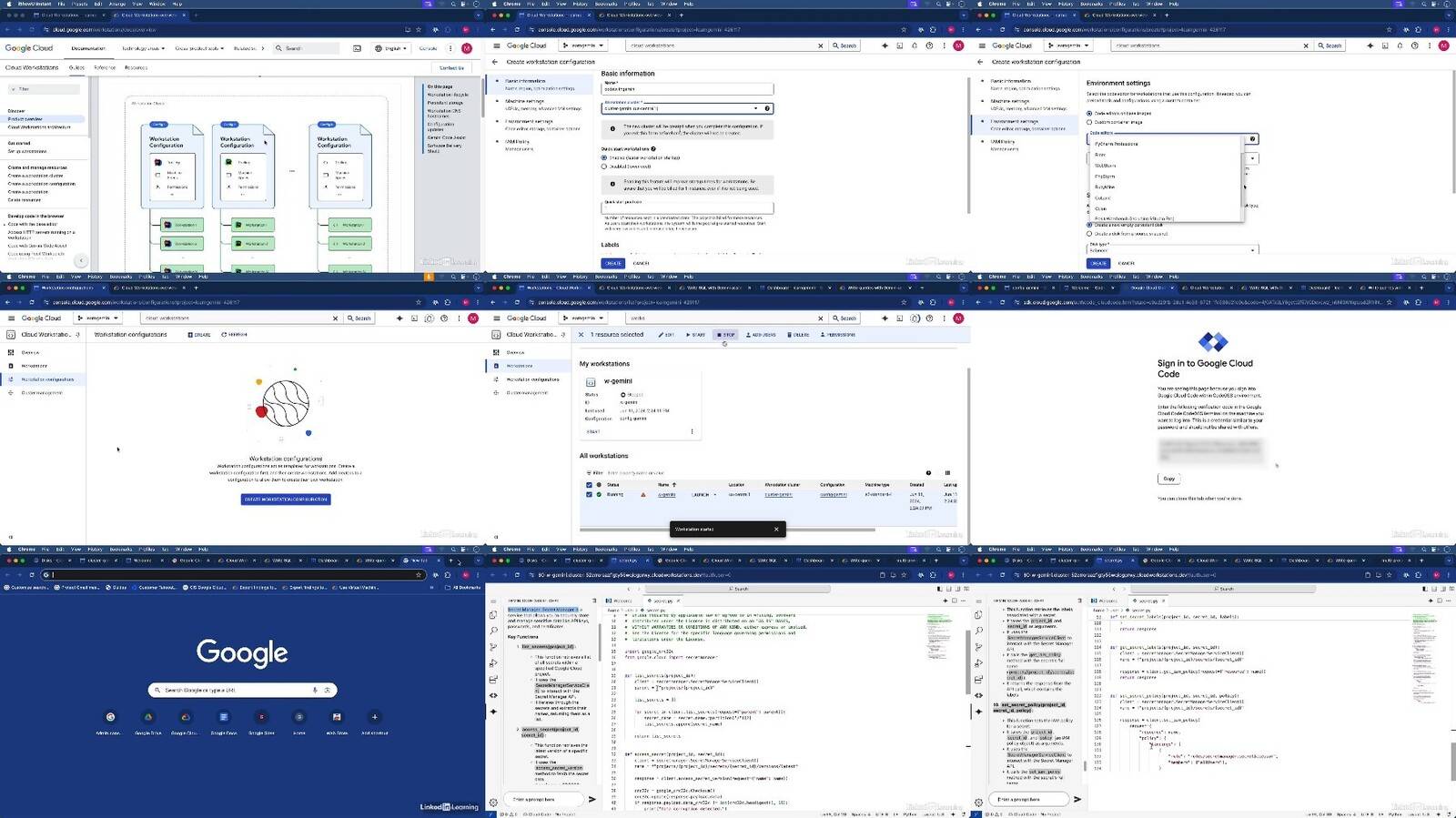
Task: Send the prompt in left code editor chat
Action: [x=591, y=799]
